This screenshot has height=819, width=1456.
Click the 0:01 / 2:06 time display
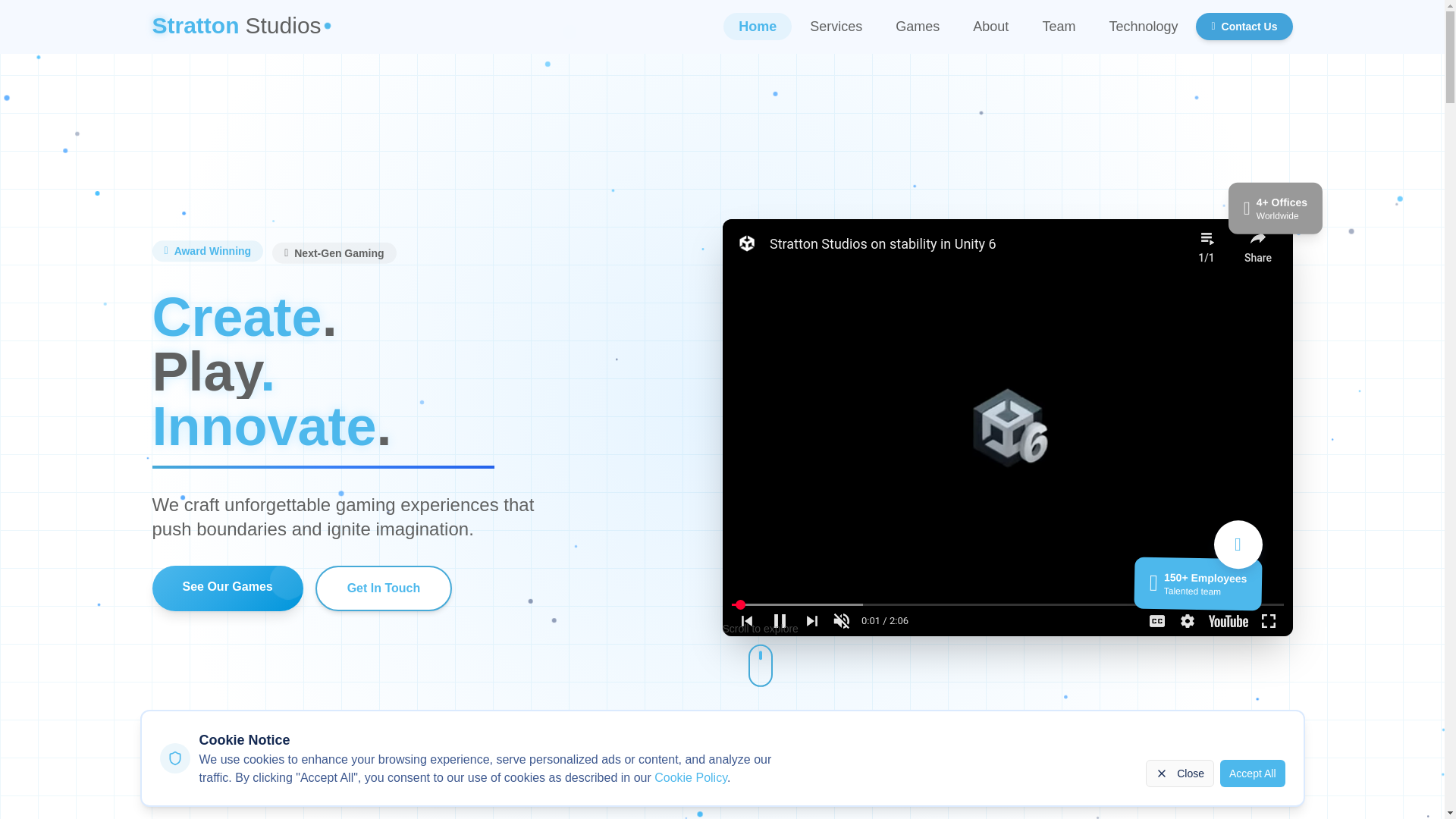click(x=885, y=621)
